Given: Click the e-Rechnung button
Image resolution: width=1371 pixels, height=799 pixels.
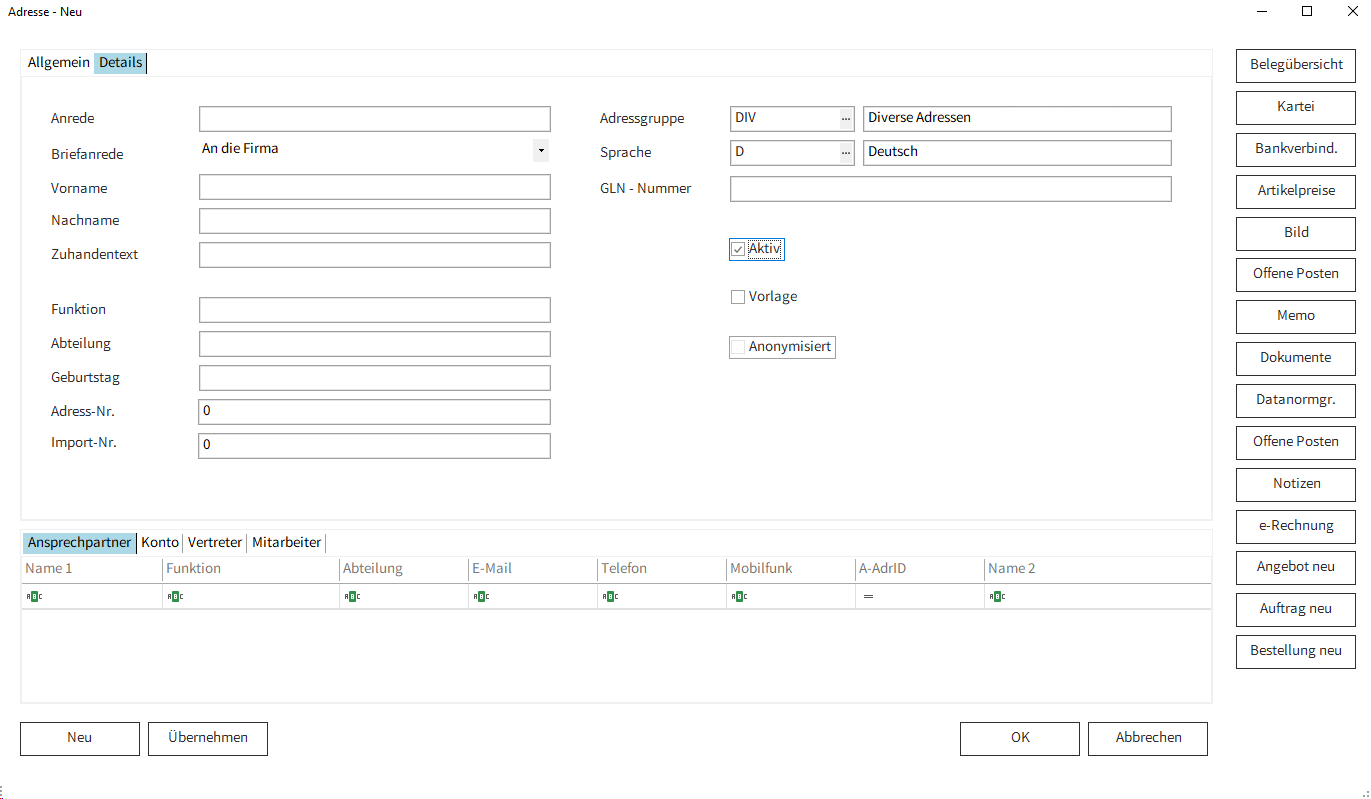Looking at the screenshot, I should click(x=1296, y=525).
